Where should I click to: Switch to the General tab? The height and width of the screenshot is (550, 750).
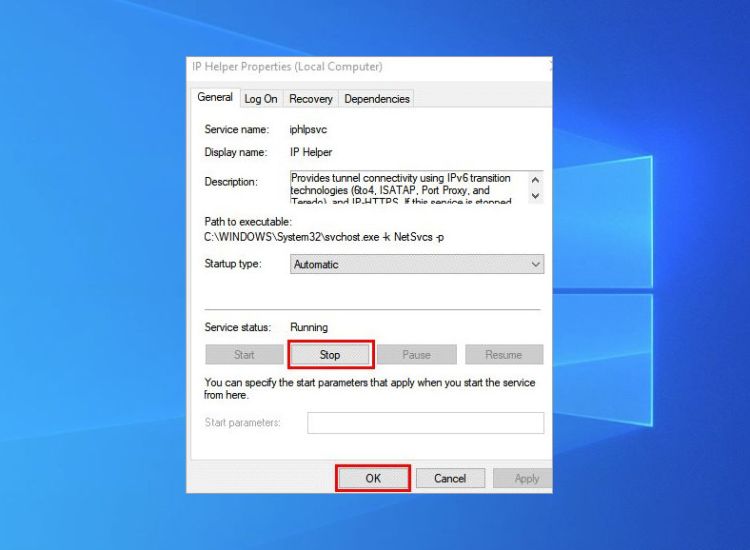pos(215,98)
